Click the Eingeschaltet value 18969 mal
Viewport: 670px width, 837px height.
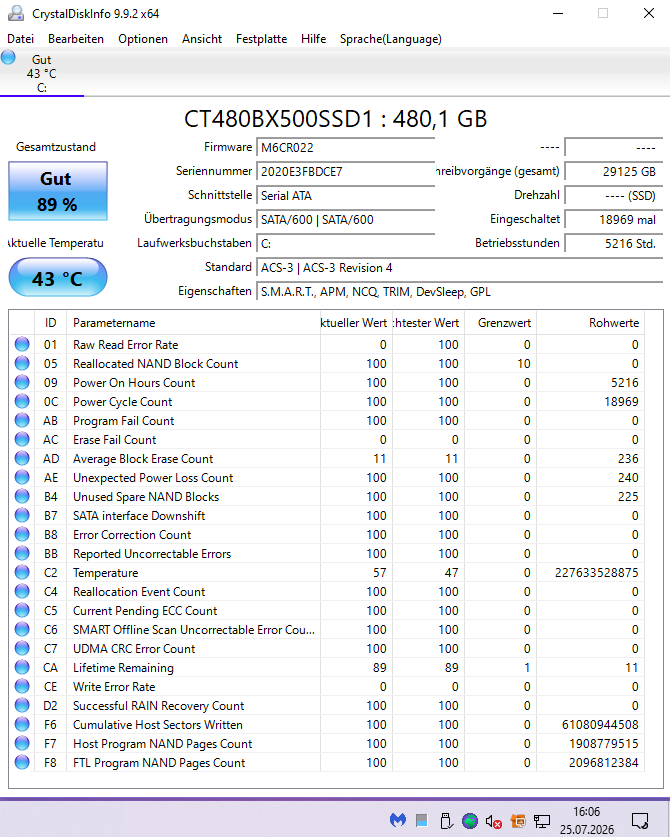pyautogui.click(x=613, y=219)
